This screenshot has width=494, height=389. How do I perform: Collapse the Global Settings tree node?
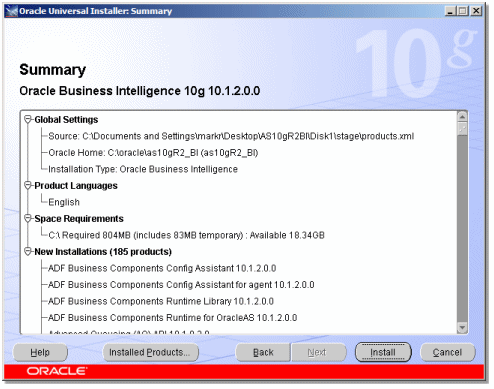point(28,119)
